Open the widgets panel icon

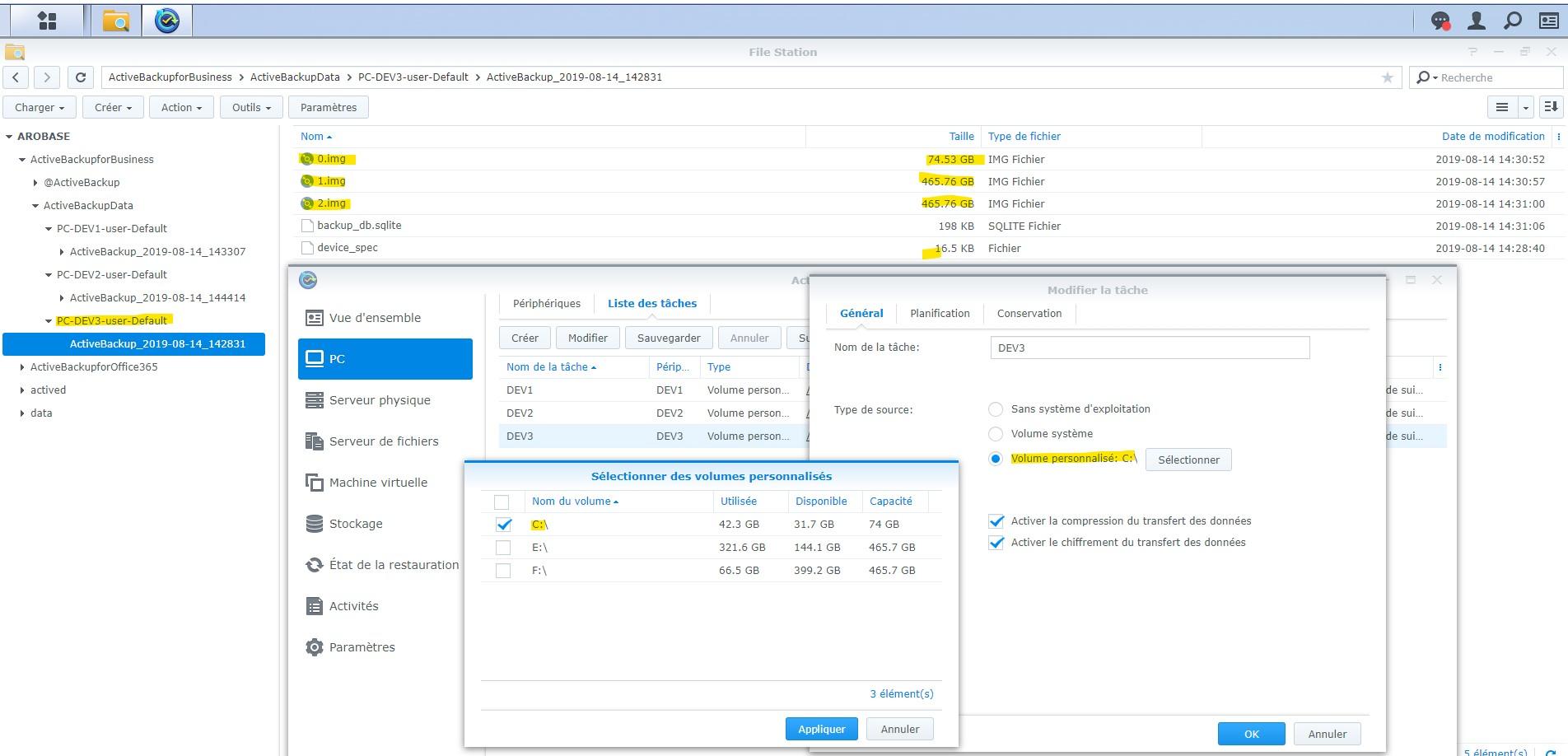click(x=1548, y=21)
